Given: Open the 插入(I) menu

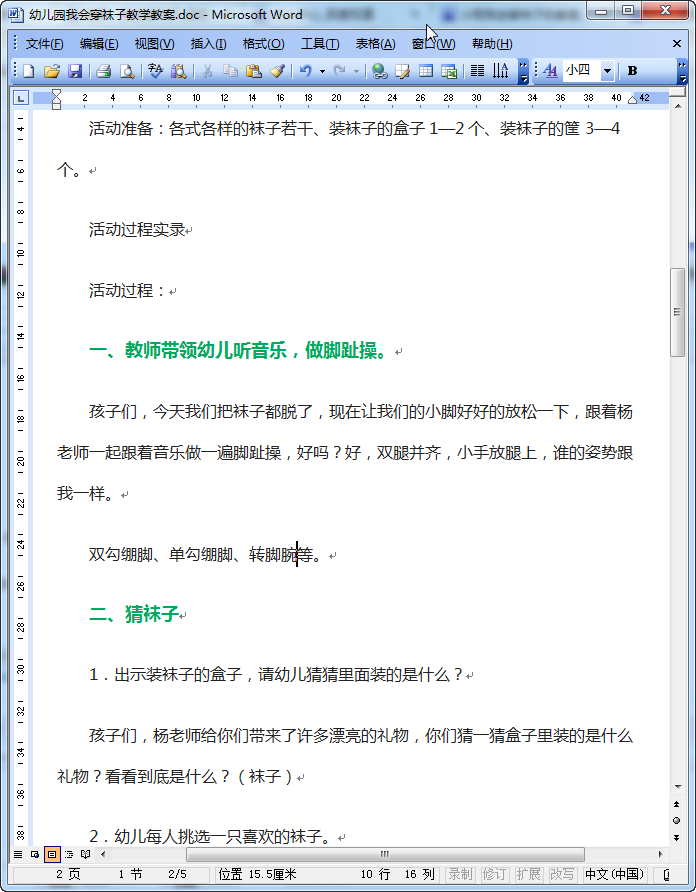Looking at the screenshot, I should pos(208,44).
